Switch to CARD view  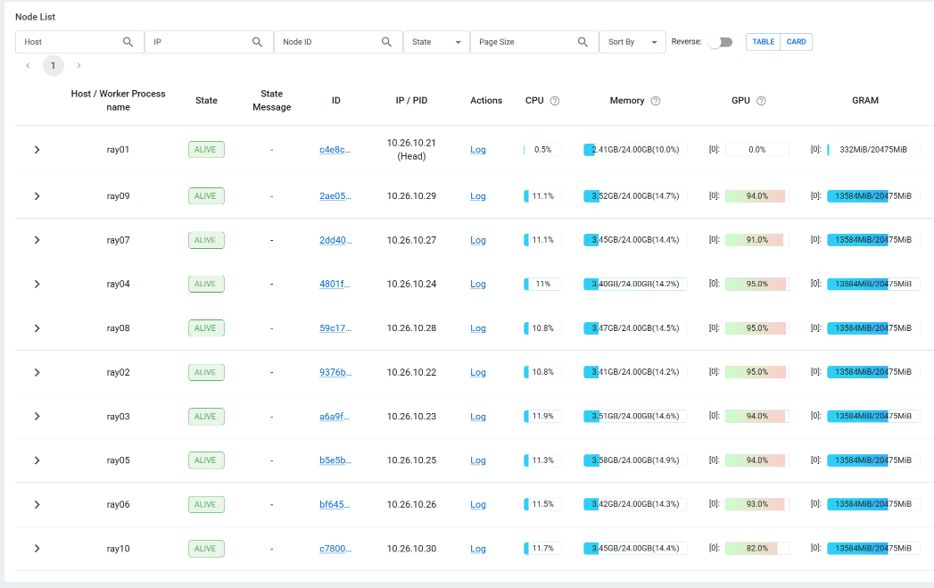[x=796, y=42]
